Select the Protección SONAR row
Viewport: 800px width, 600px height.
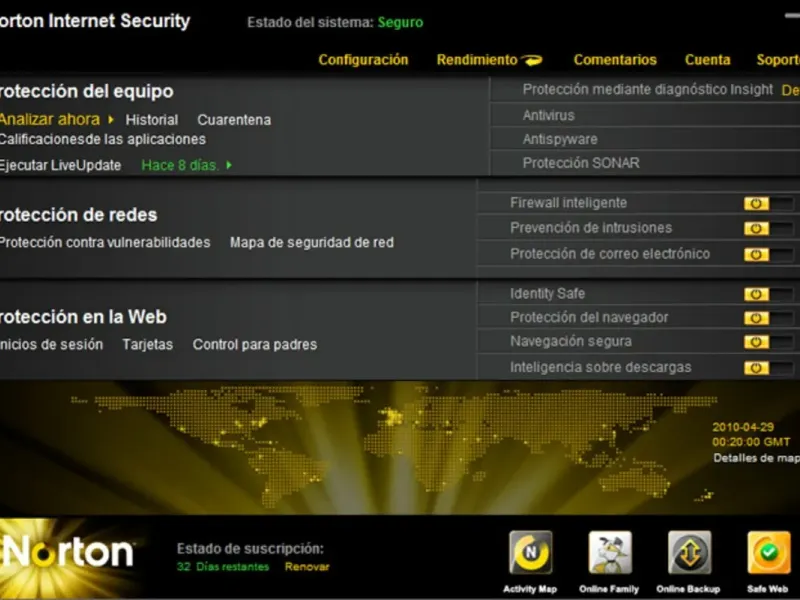(645, 163)
